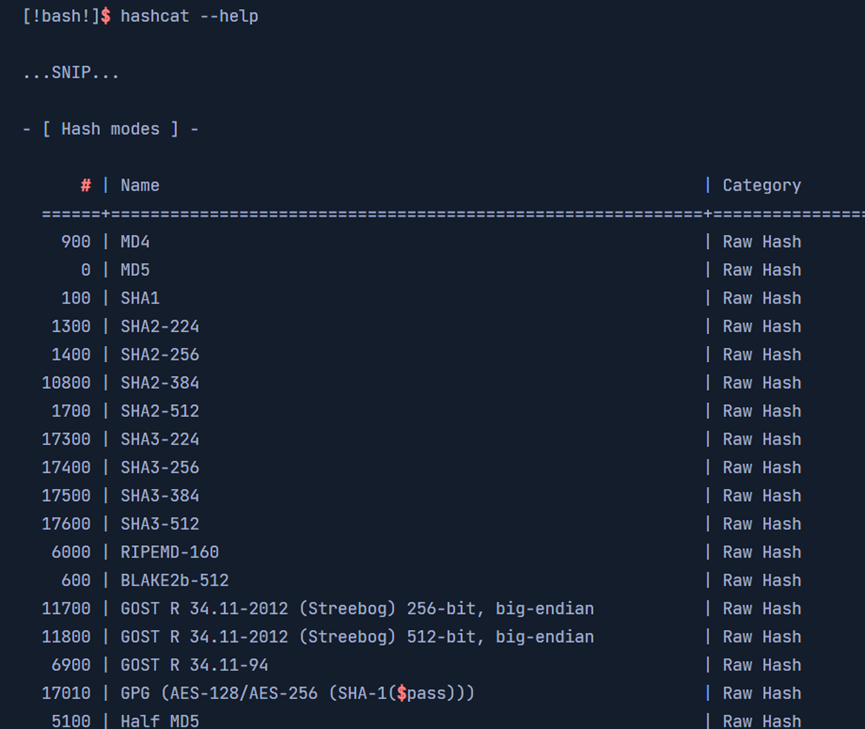The image size is (865, 729).
Task: Click mode number '17500'
Action: (x=66, y=496)
